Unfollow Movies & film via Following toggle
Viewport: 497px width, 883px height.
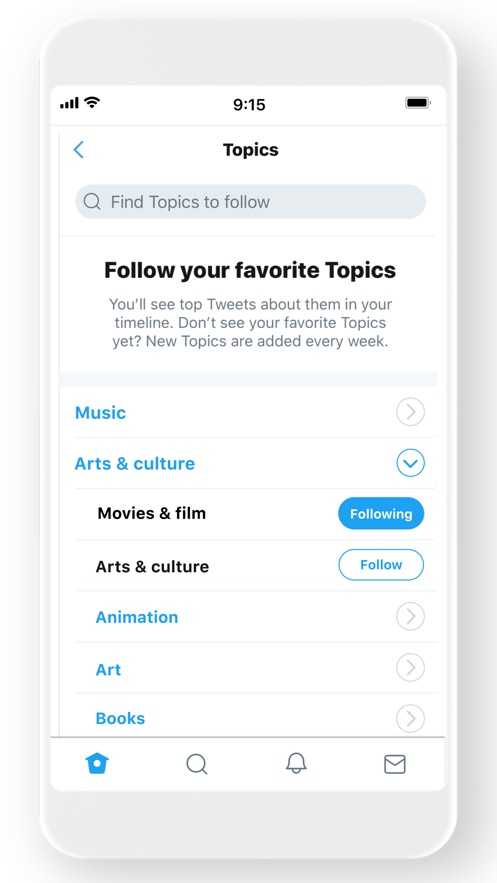point(381,514)
